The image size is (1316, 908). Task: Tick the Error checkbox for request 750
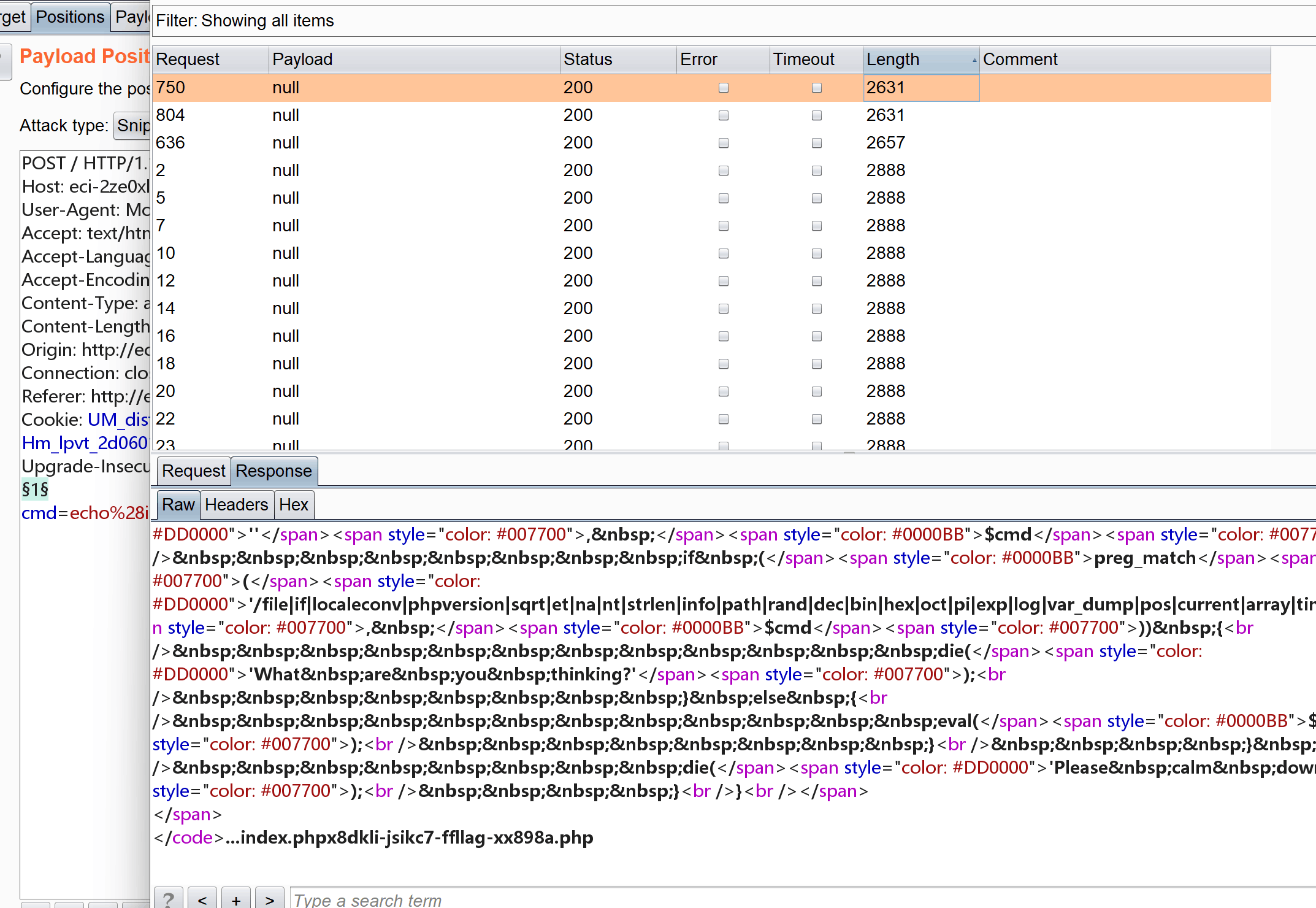(x=724, y=88)
